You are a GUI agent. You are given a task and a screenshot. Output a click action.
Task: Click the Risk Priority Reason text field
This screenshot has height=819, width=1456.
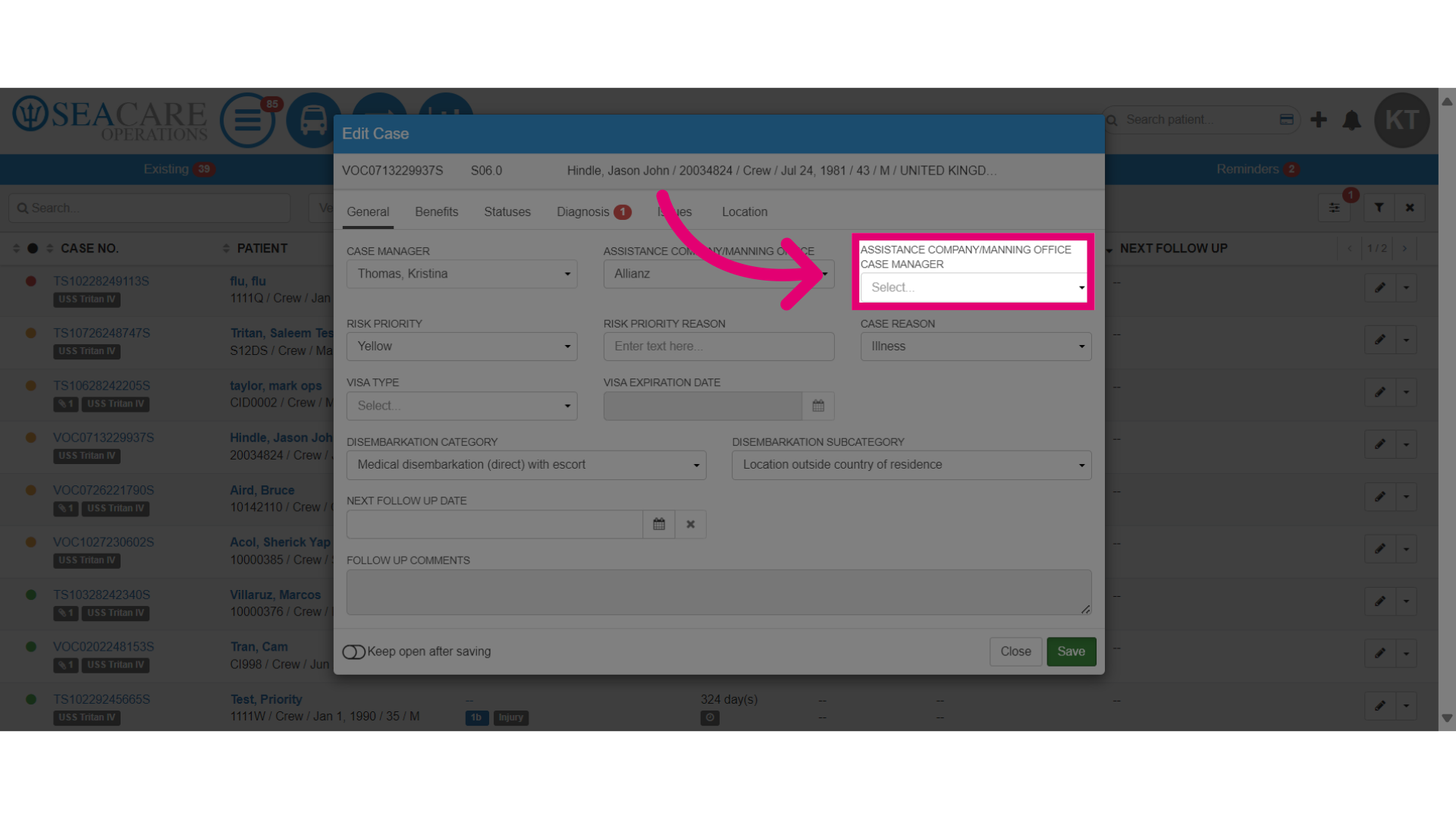click(719, 347)
